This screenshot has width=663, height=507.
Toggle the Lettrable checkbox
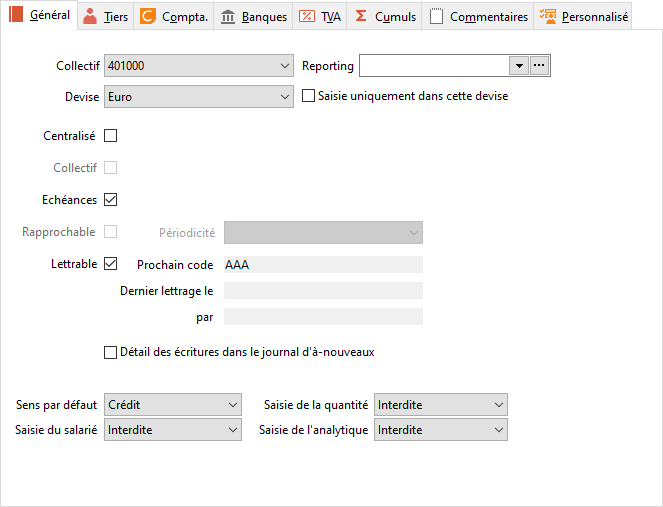[x=110, y=264]
